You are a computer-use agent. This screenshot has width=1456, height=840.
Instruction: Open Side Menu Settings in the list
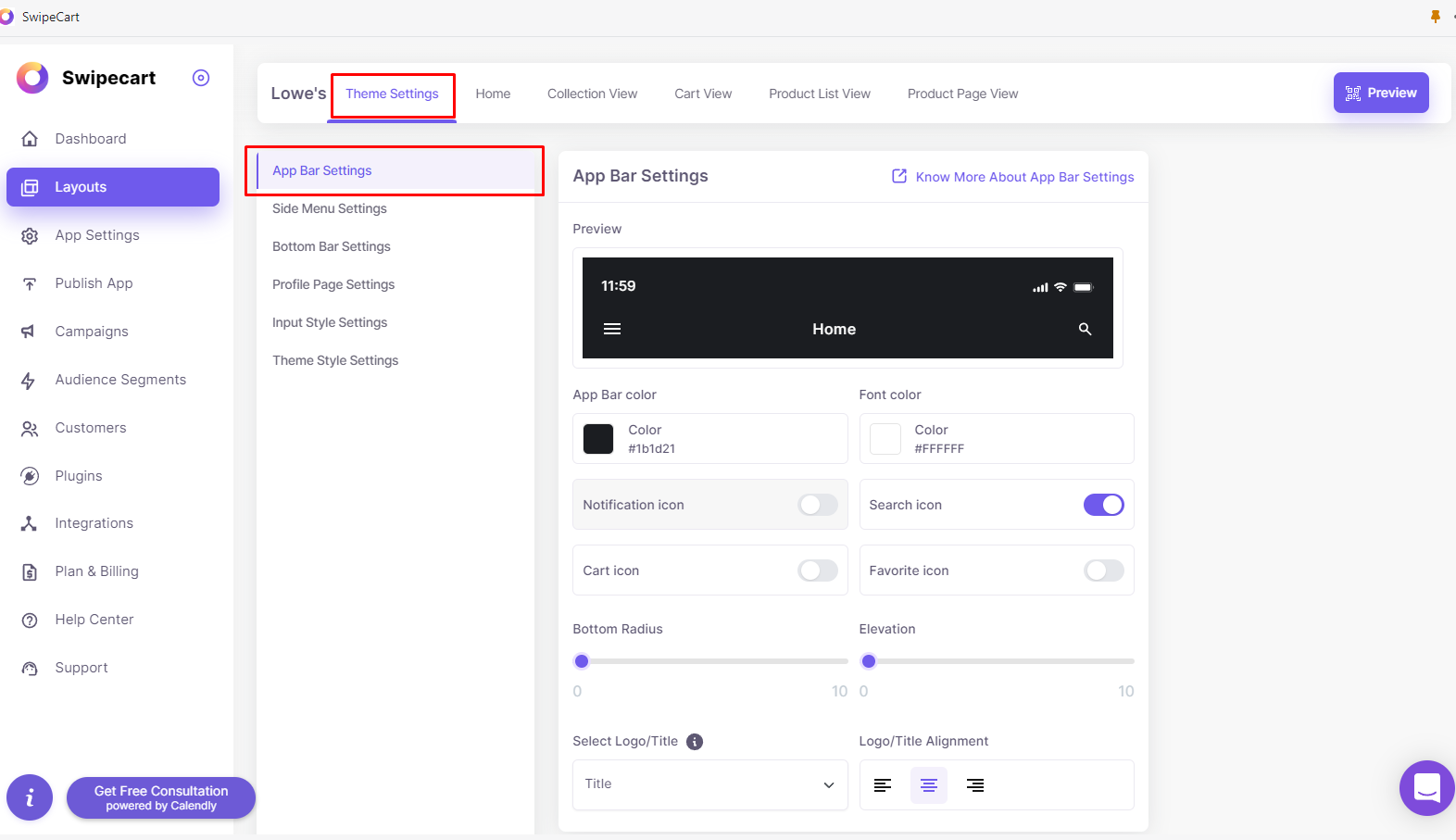330,208
